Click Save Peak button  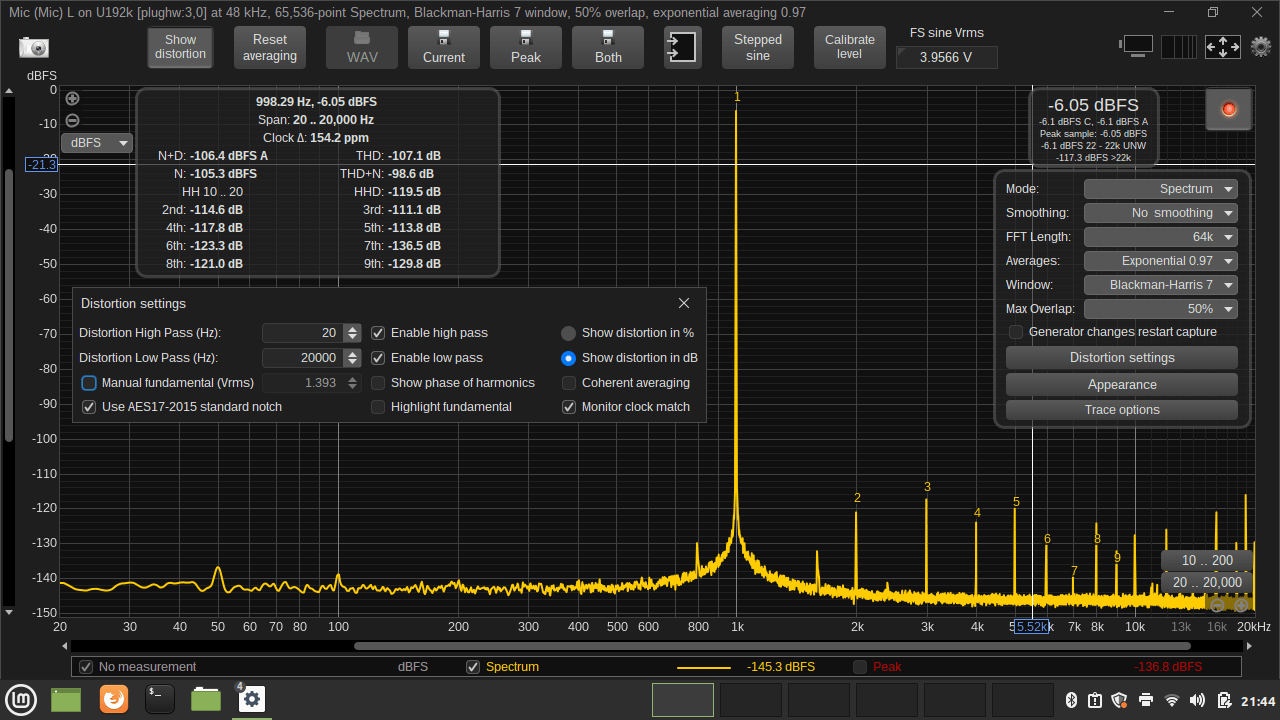coord(526,47)
